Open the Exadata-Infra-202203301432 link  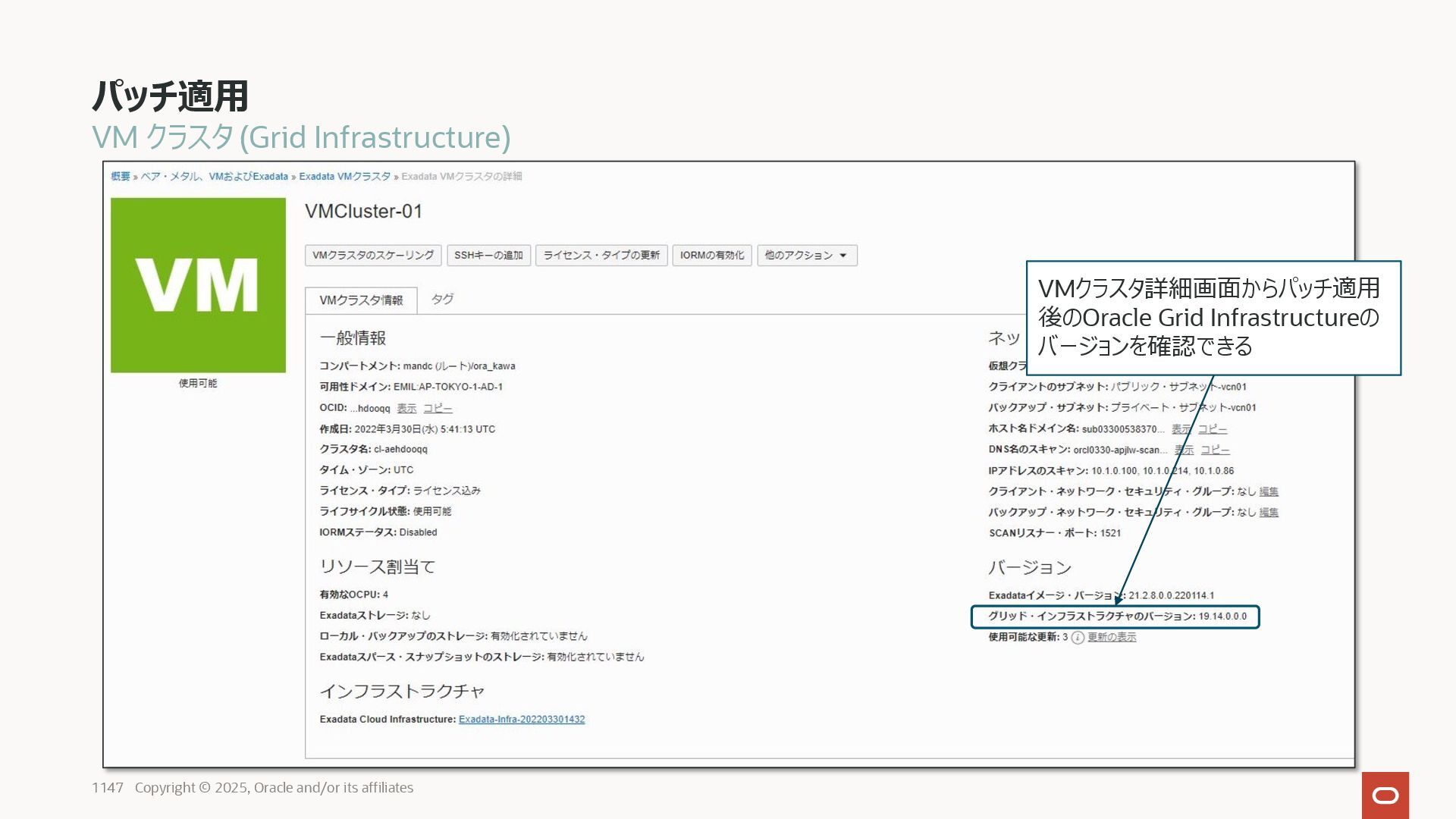click(x=521, y=720)
